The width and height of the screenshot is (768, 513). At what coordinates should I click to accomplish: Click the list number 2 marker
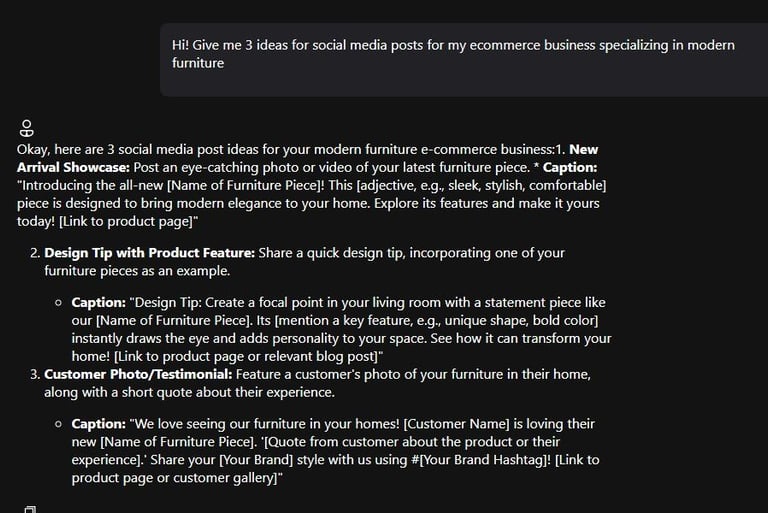pos(35,253)
